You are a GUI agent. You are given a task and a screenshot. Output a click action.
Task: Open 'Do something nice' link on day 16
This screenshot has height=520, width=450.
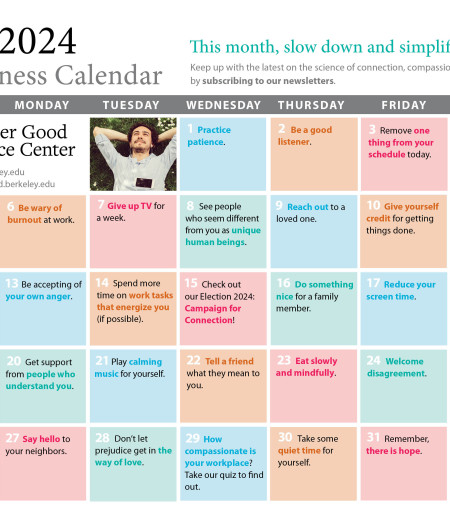click(315, 290)
